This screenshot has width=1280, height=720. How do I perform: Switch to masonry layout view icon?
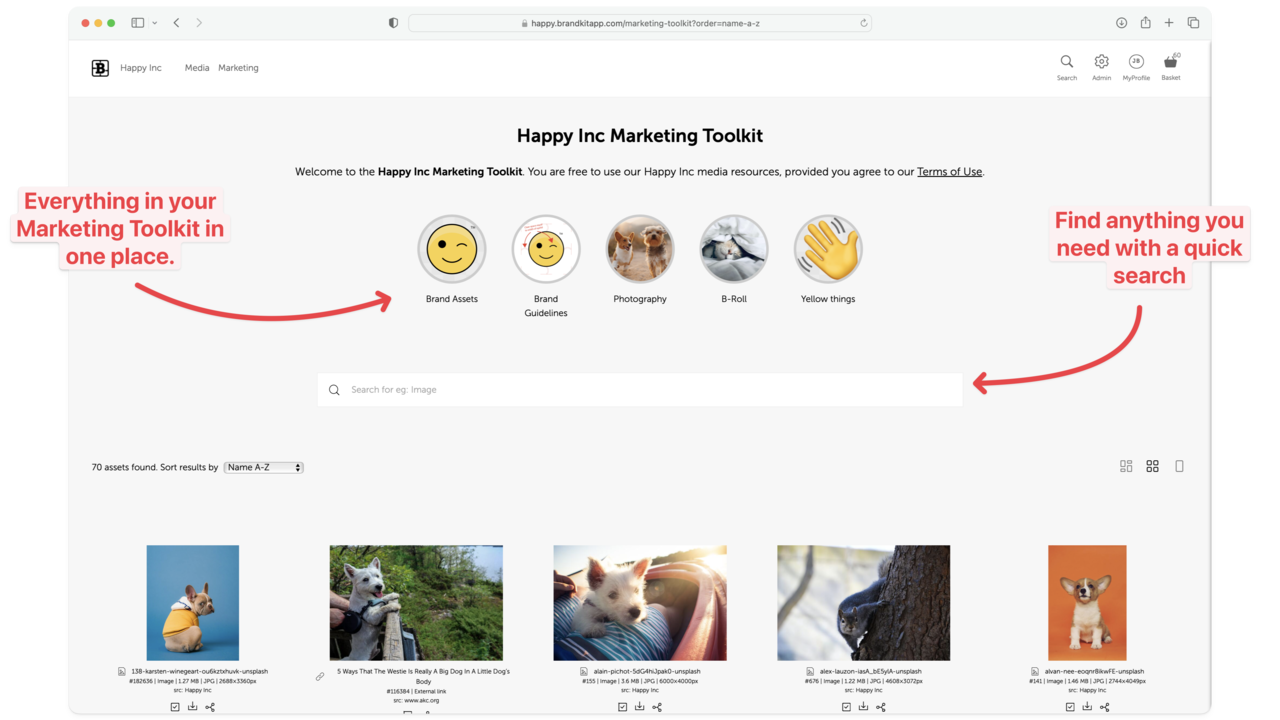pyautogui.click(x=1126, y=466)
